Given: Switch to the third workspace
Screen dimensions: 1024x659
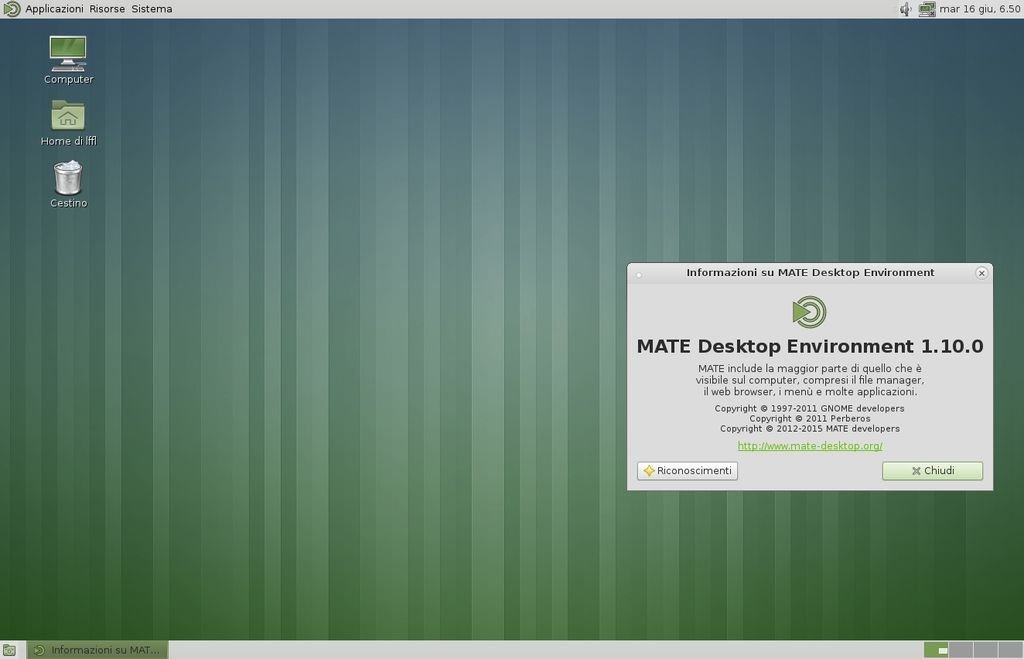Looking at the screenshot, I should (x=985, y=650).
